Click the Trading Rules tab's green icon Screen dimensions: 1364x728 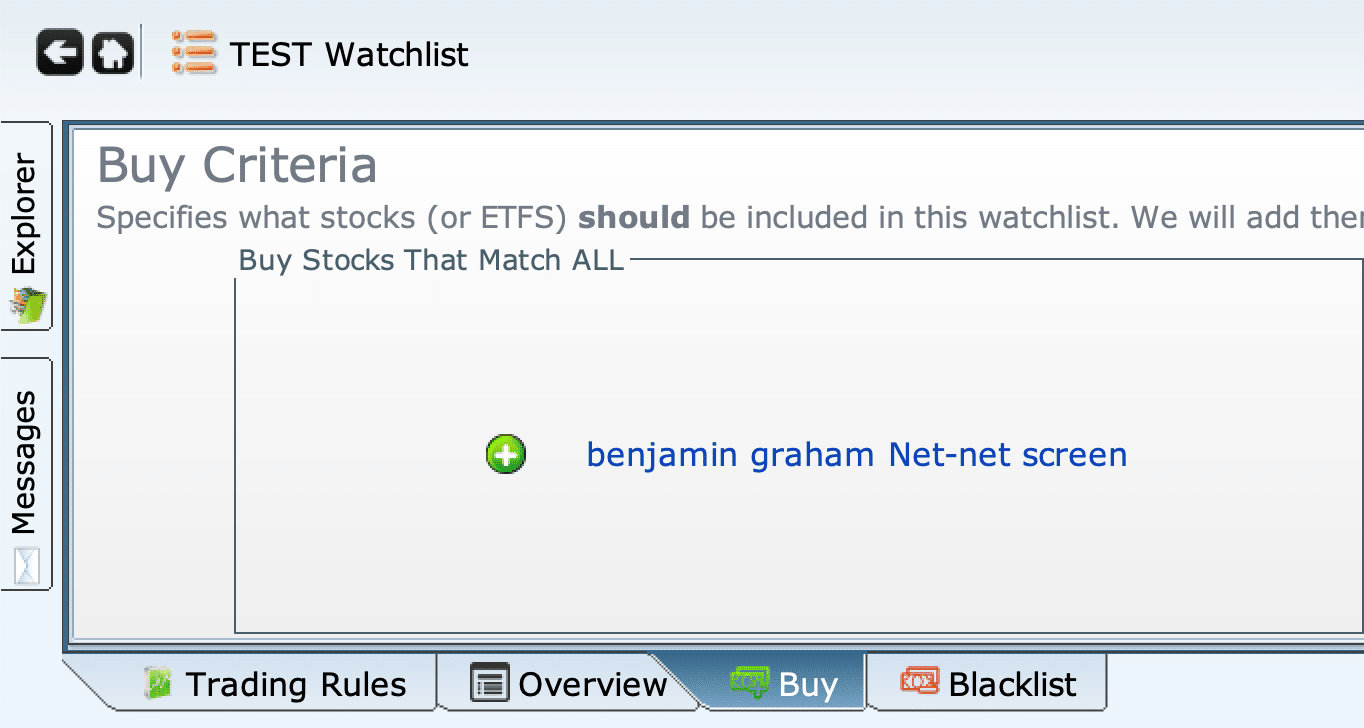coord(160,683)
